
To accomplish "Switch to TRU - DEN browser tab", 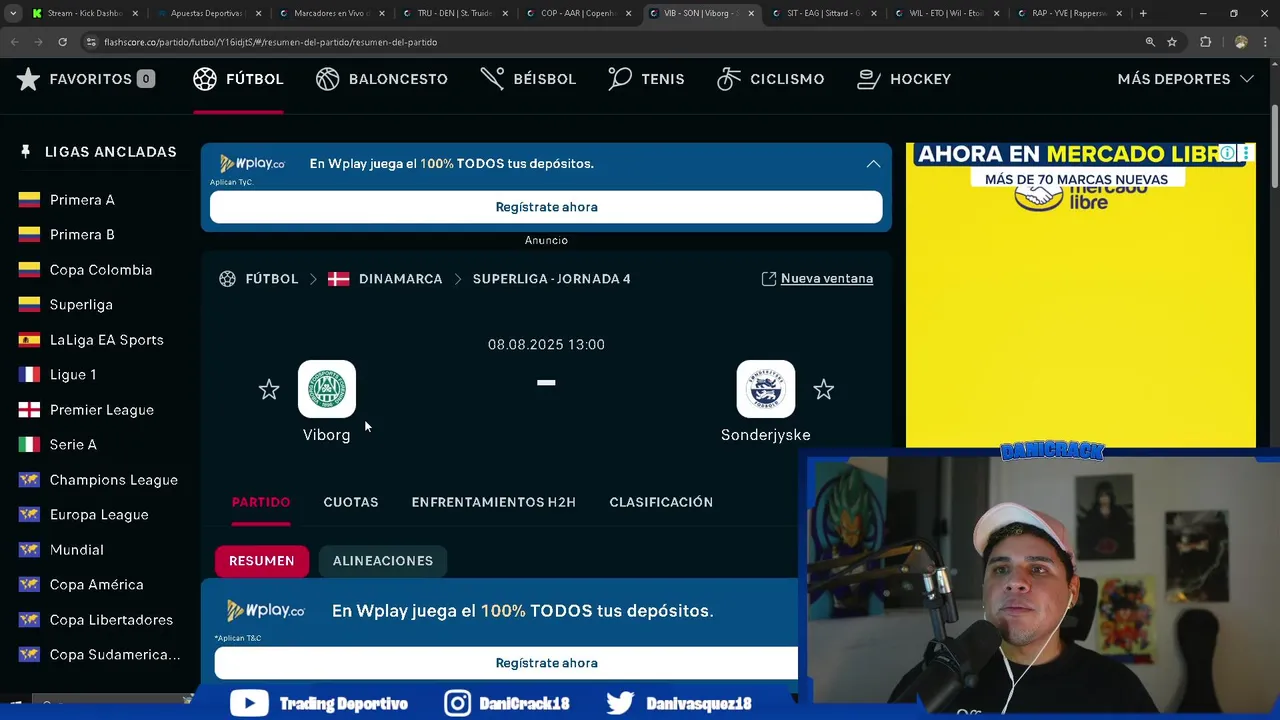I will point(455,14).
